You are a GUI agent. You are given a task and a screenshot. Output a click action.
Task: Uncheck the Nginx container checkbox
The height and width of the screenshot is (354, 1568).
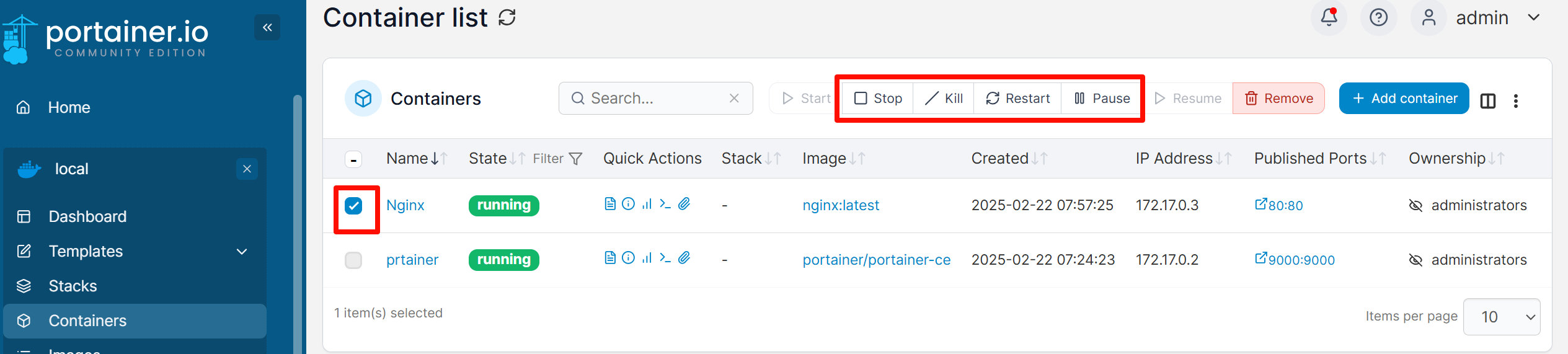point(353,206)
